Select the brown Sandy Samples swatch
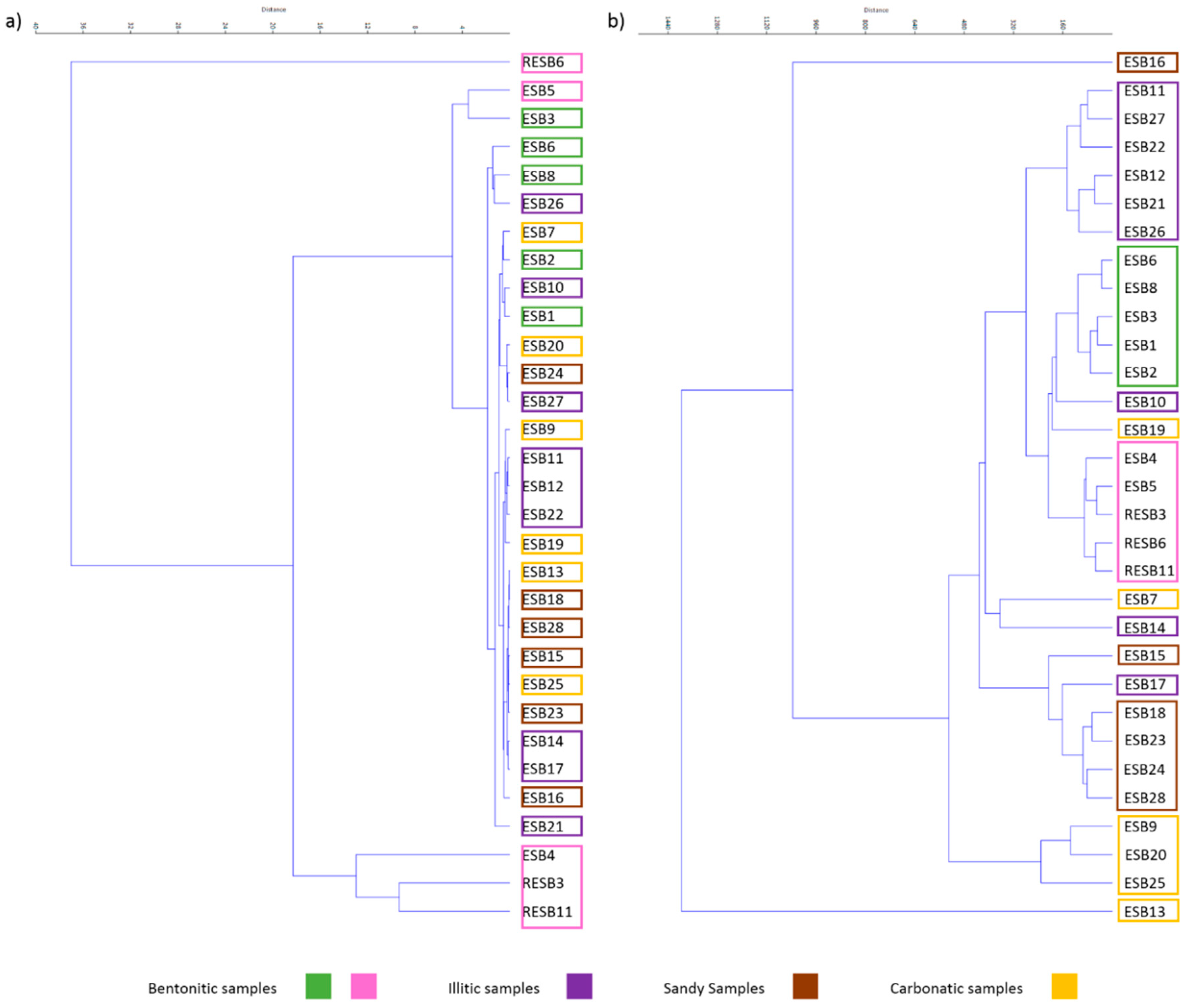 [805, 986]
